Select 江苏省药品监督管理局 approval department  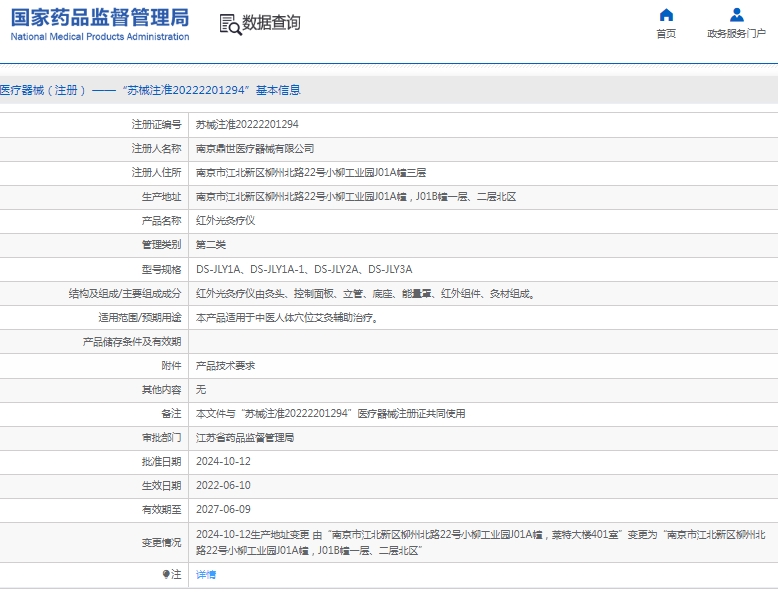(x=245, y=438)
